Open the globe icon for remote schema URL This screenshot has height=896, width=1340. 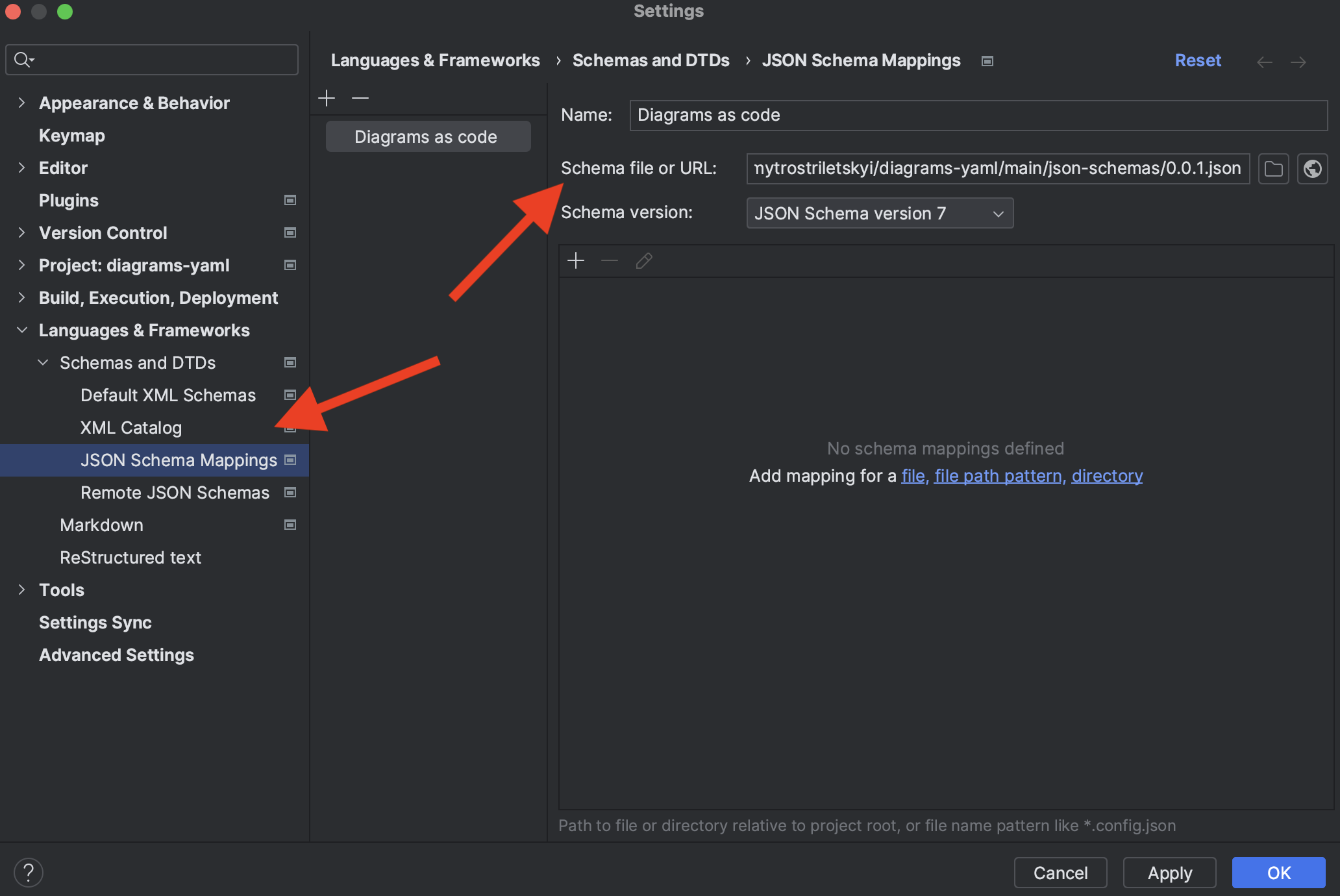(x=1312, y=169)
